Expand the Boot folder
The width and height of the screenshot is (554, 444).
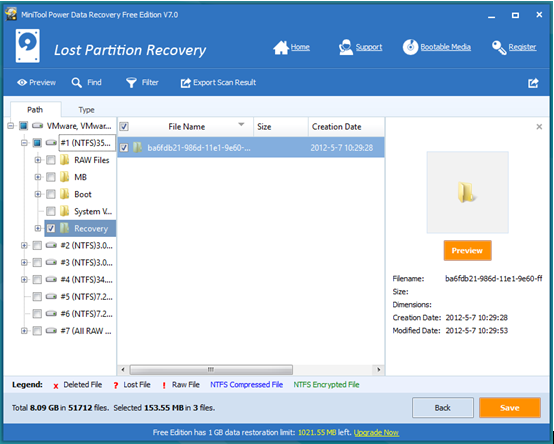pos(37,194)
